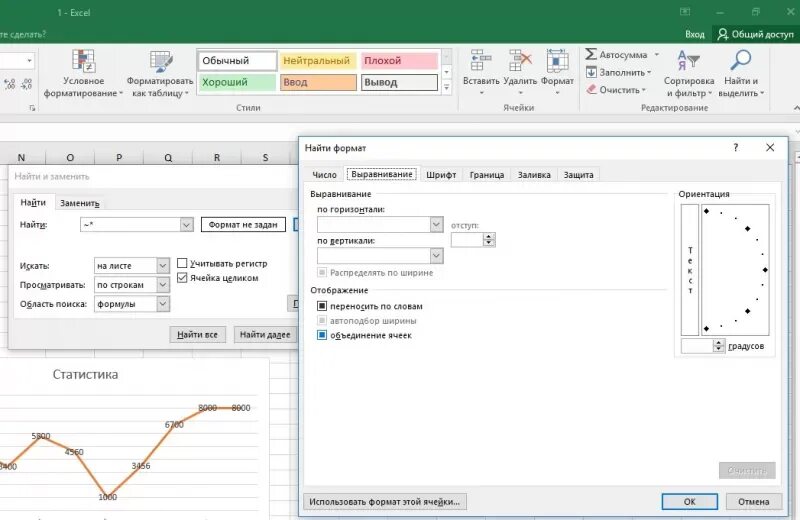This screenshot has width=800, height=520.
Task: Click the OK button
Action: (690, 502)
